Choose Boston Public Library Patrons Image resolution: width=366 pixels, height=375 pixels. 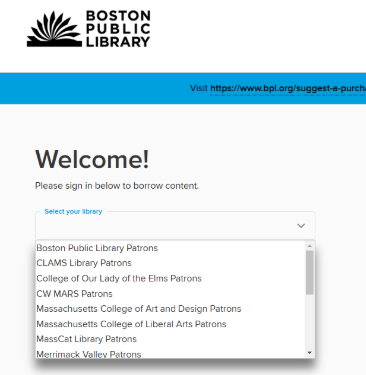170,248
